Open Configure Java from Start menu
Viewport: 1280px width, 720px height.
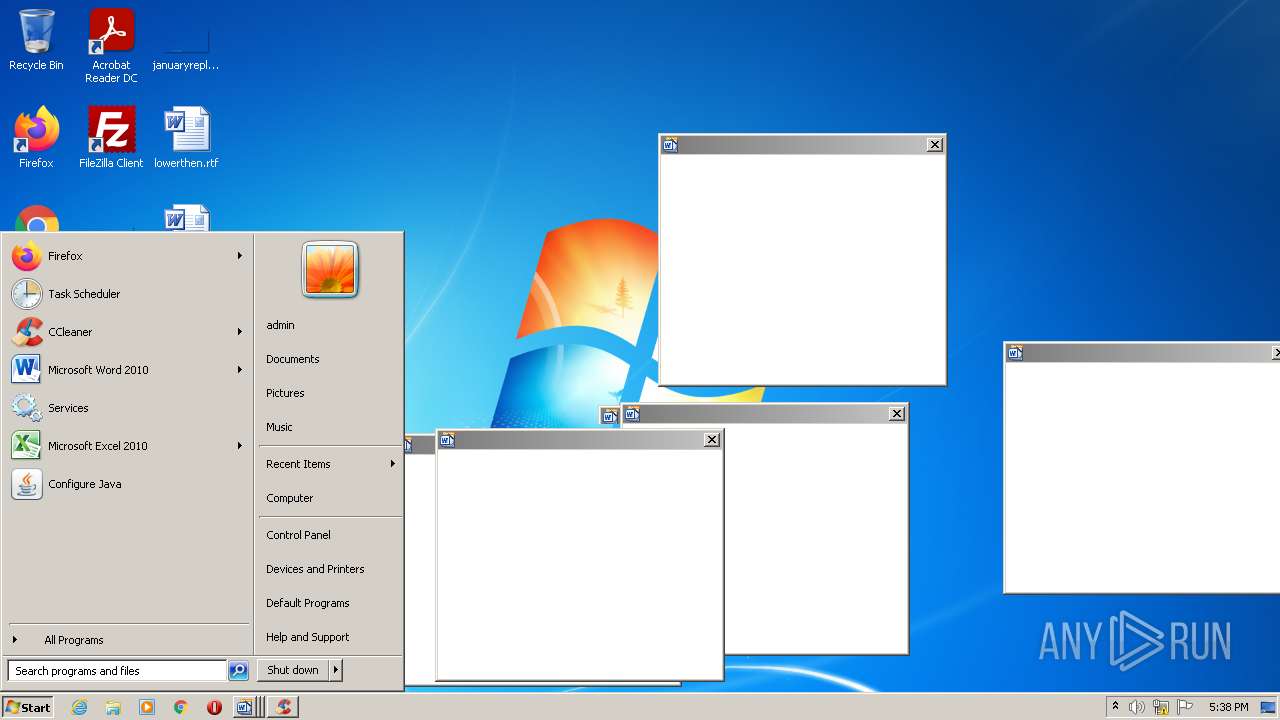click(128, 484)
